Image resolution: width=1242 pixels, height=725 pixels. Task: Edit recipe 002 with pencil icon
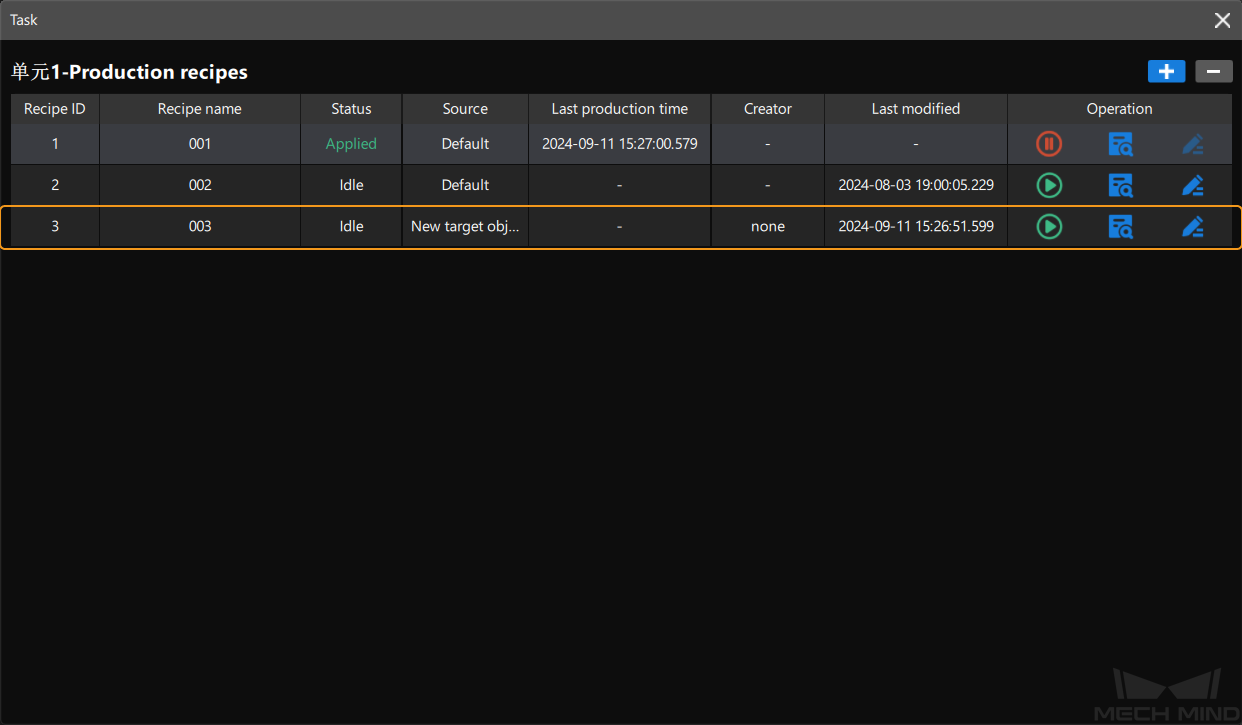coord(1192,185)
